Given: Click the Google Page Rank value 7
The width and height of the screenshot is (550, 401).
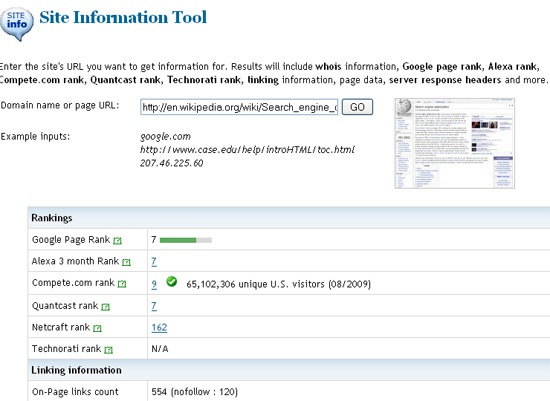Looking at the screenshot, I should 154,240.
